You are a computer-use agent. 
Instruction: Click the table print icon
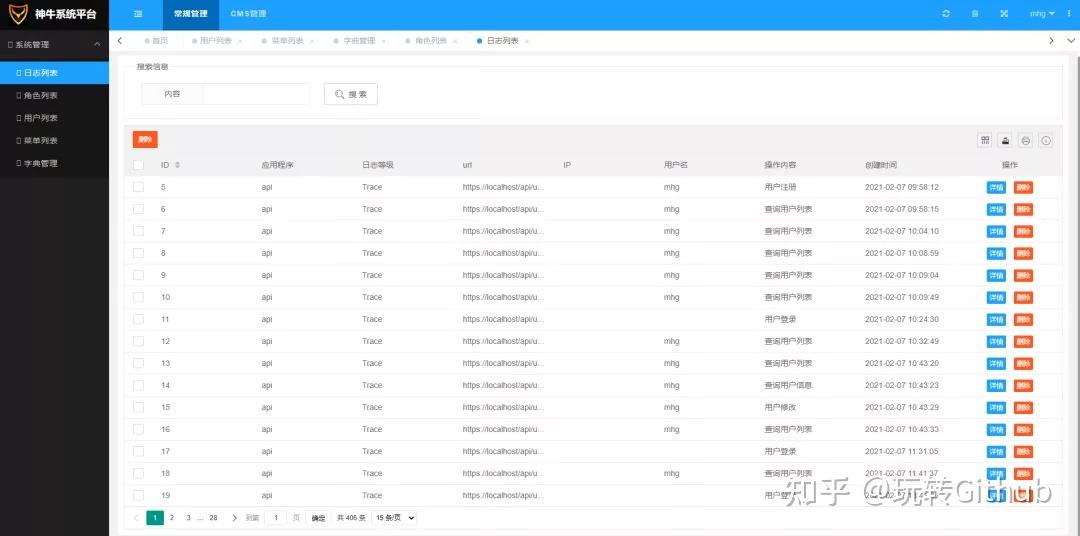(1026, 141)
